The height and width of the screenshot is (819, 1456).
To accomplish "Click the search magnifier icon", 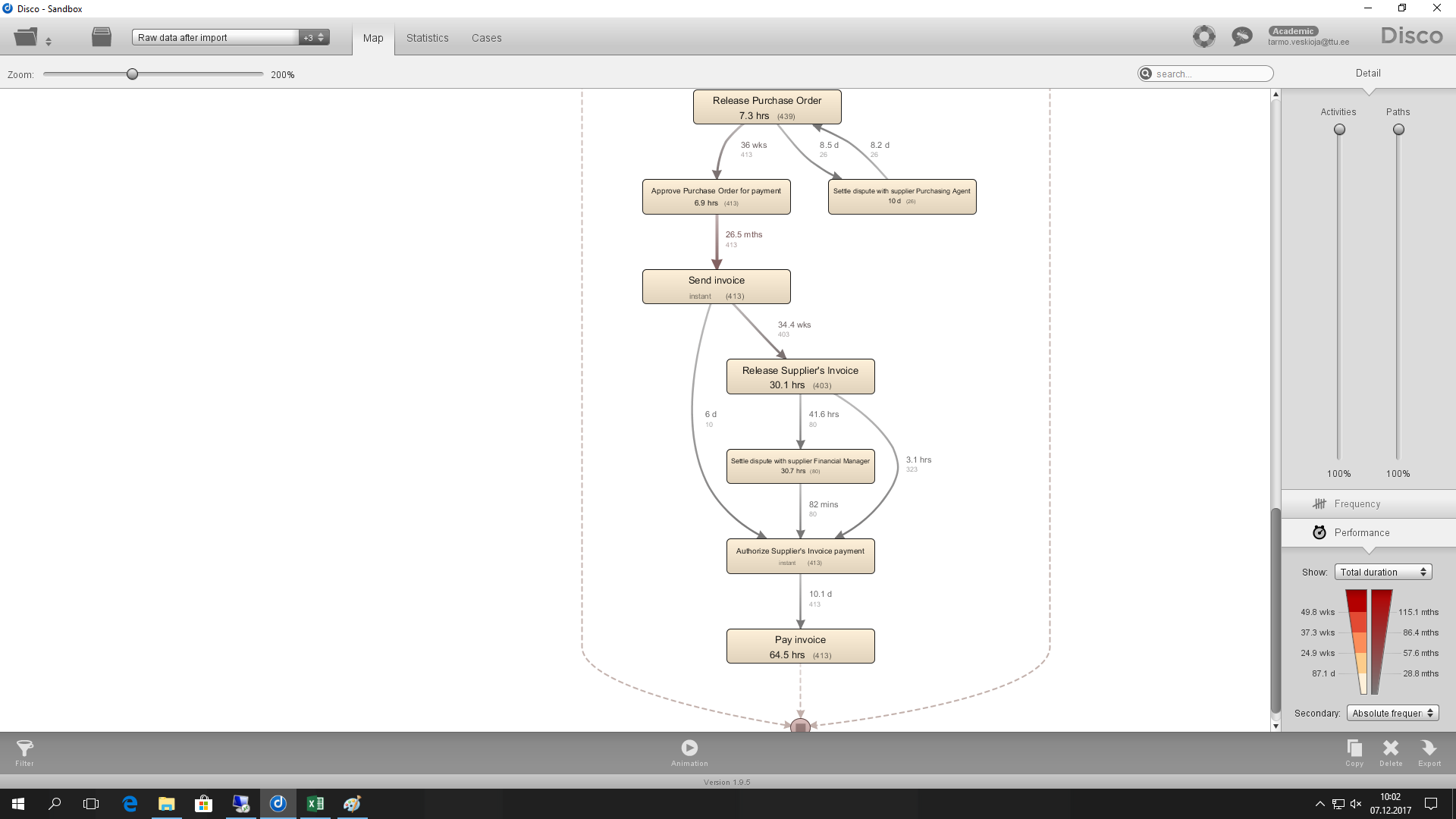I will (1146, 74).
